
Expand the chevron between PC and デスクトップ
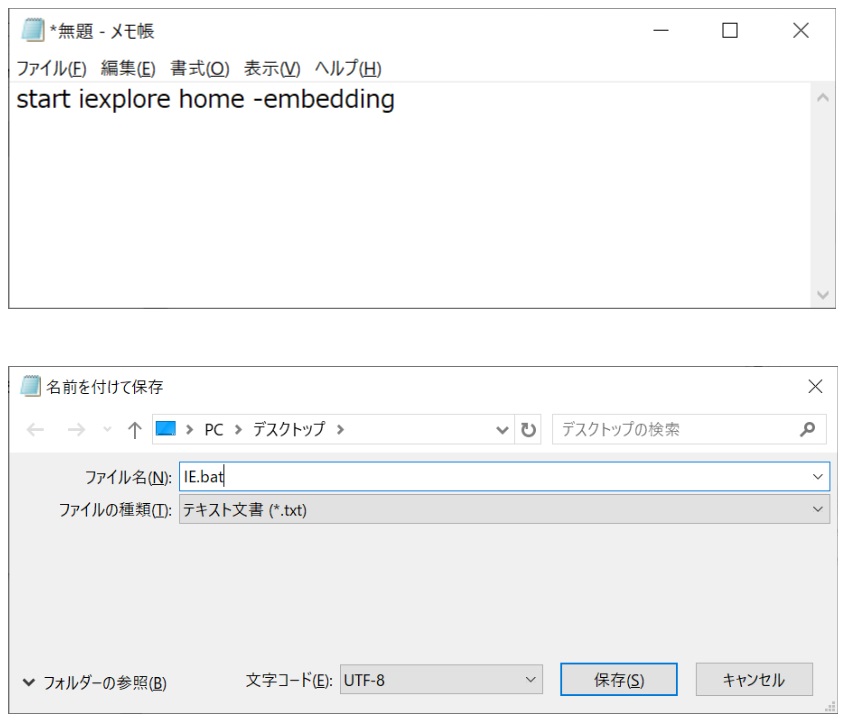click(x=238, y=430)
